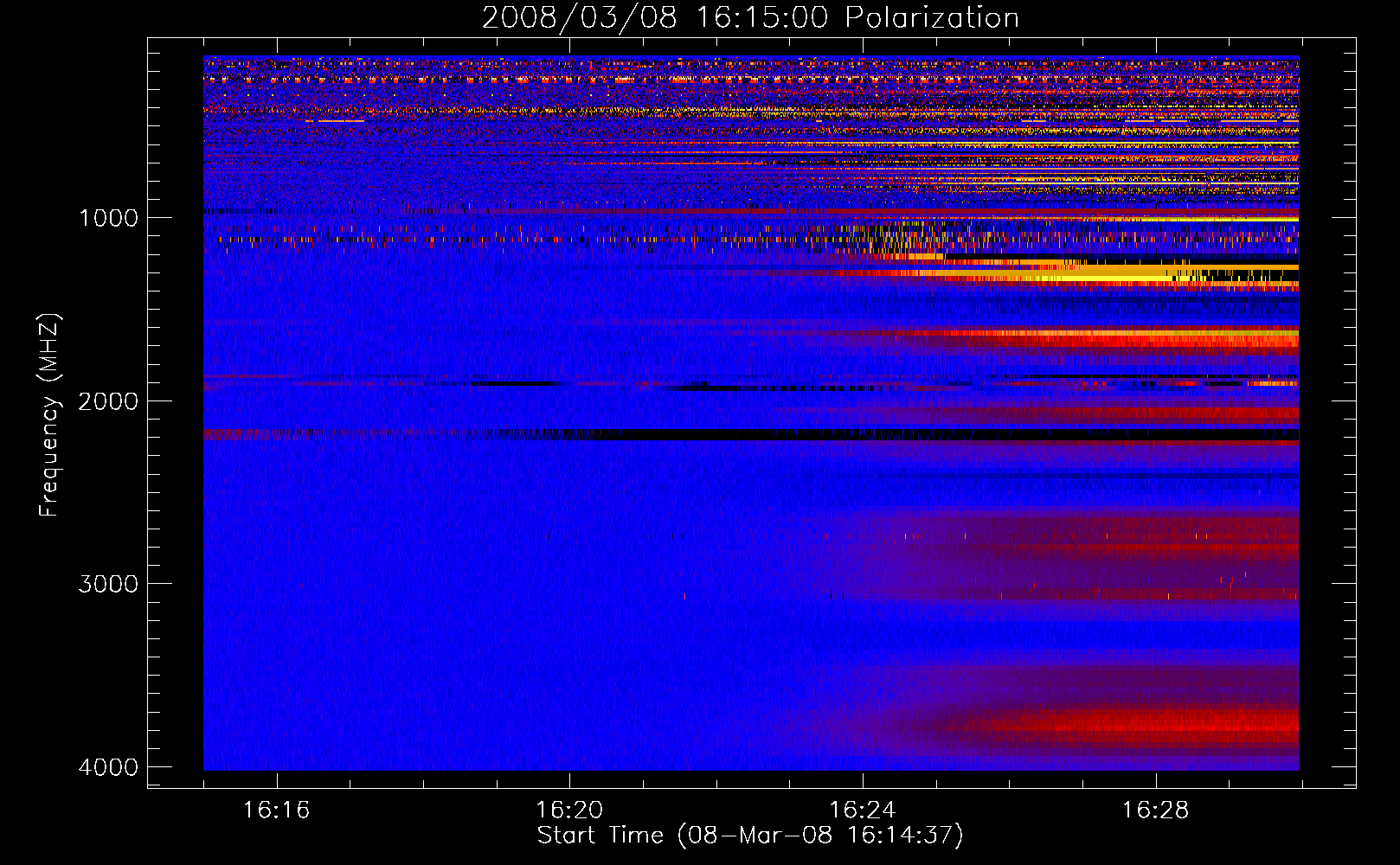This screenshot has height=865, width=1400.
Task: Select the 4000 frequency tick label
Action: click(x=108, y=767)
